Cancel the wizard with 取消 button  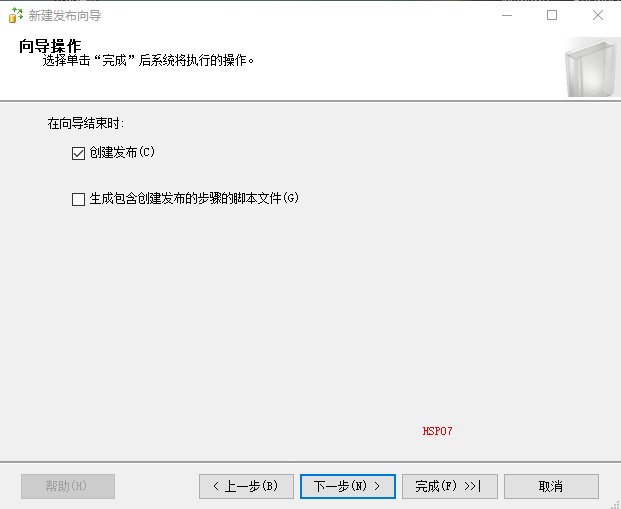coord(551,486)
